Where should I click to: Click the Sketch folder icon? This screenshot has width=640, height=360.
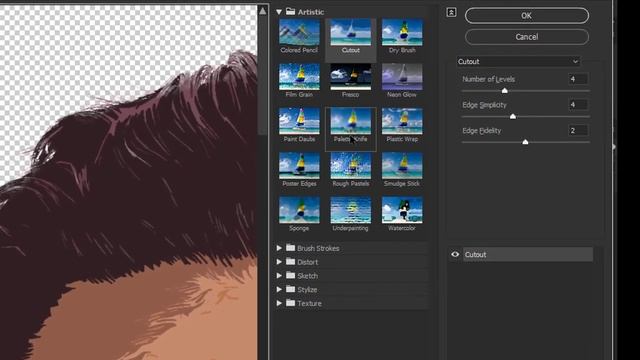click(291, 275)
